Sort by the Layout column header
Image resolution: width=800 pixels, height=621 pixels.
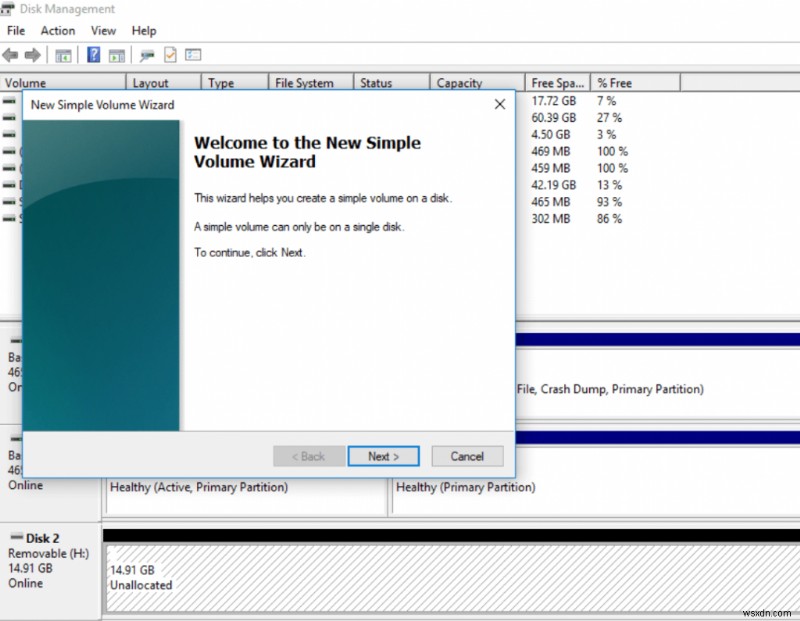[163, 83]
